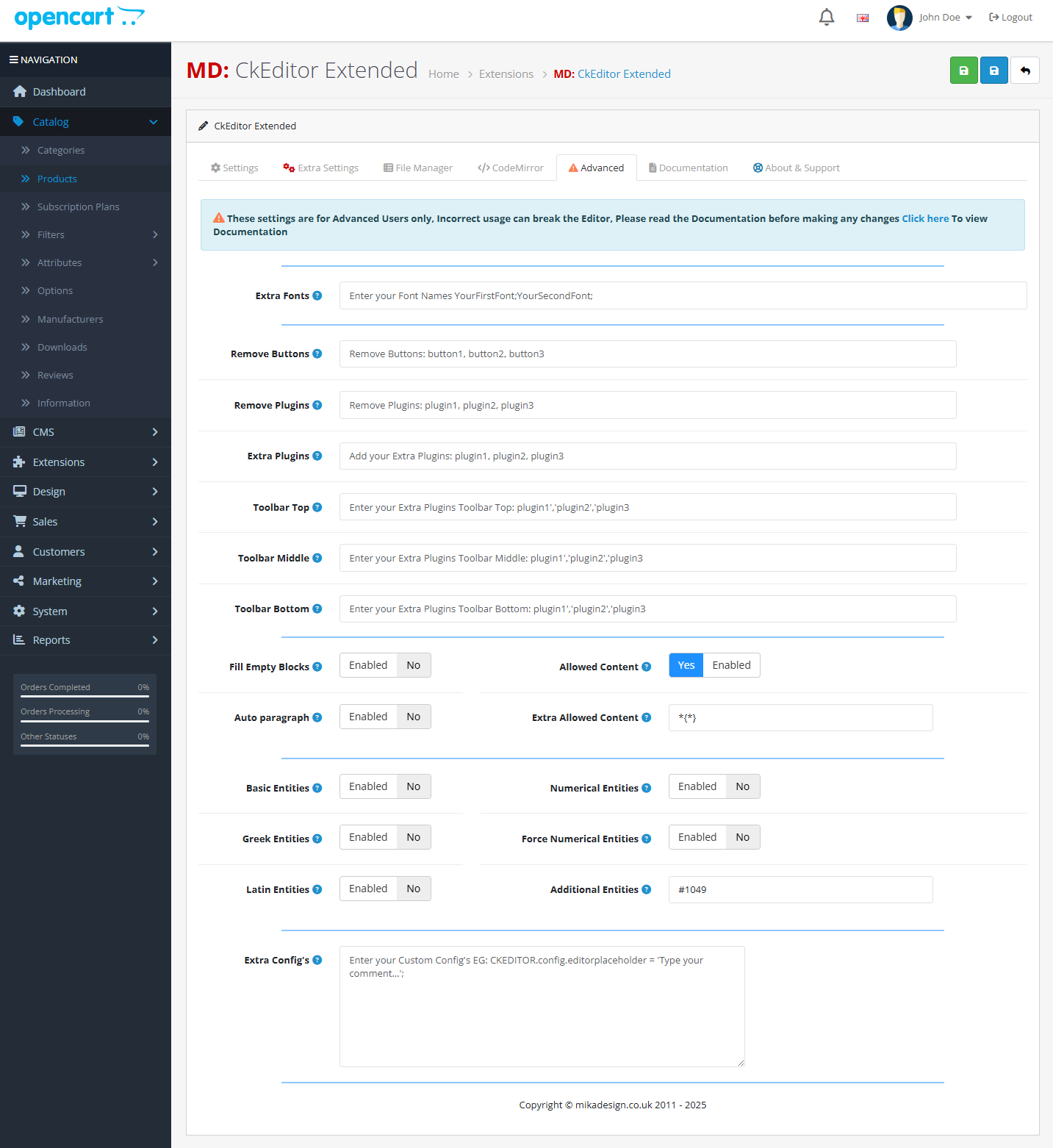Follow the 'Click here' documentation link
This screenshot has height=1148, width=1053.
coord(925,218)
